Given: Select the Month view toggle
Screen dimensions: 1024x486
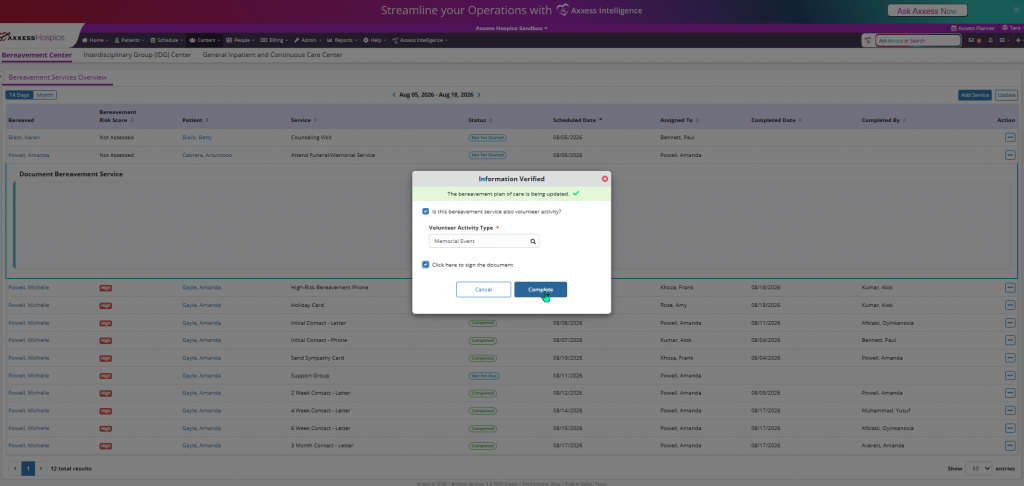Looking at the screenshot, I should (45, 95).
